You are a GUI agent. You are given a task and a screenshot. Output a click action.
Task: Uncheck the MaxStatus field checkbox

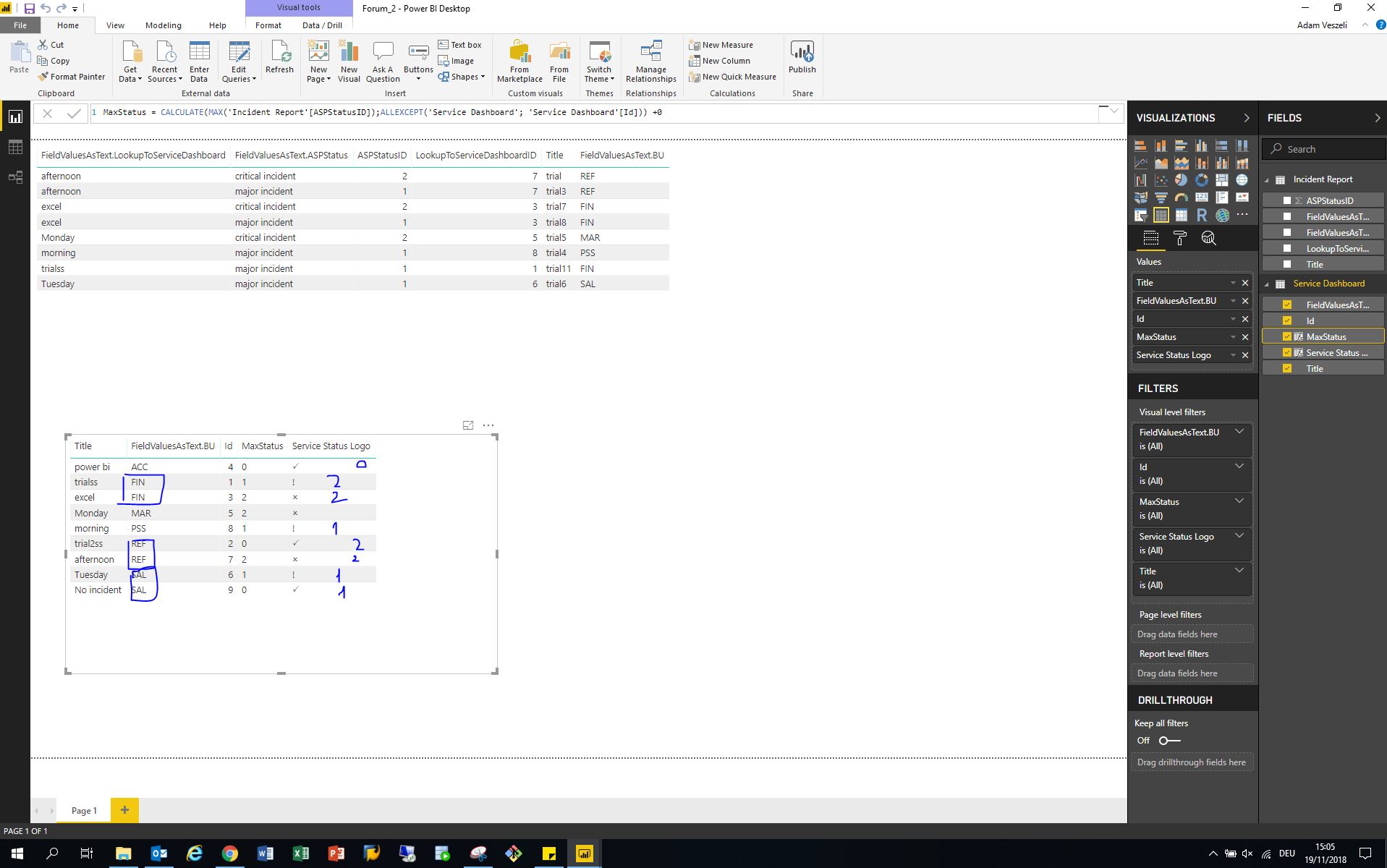pos(1286,336)
